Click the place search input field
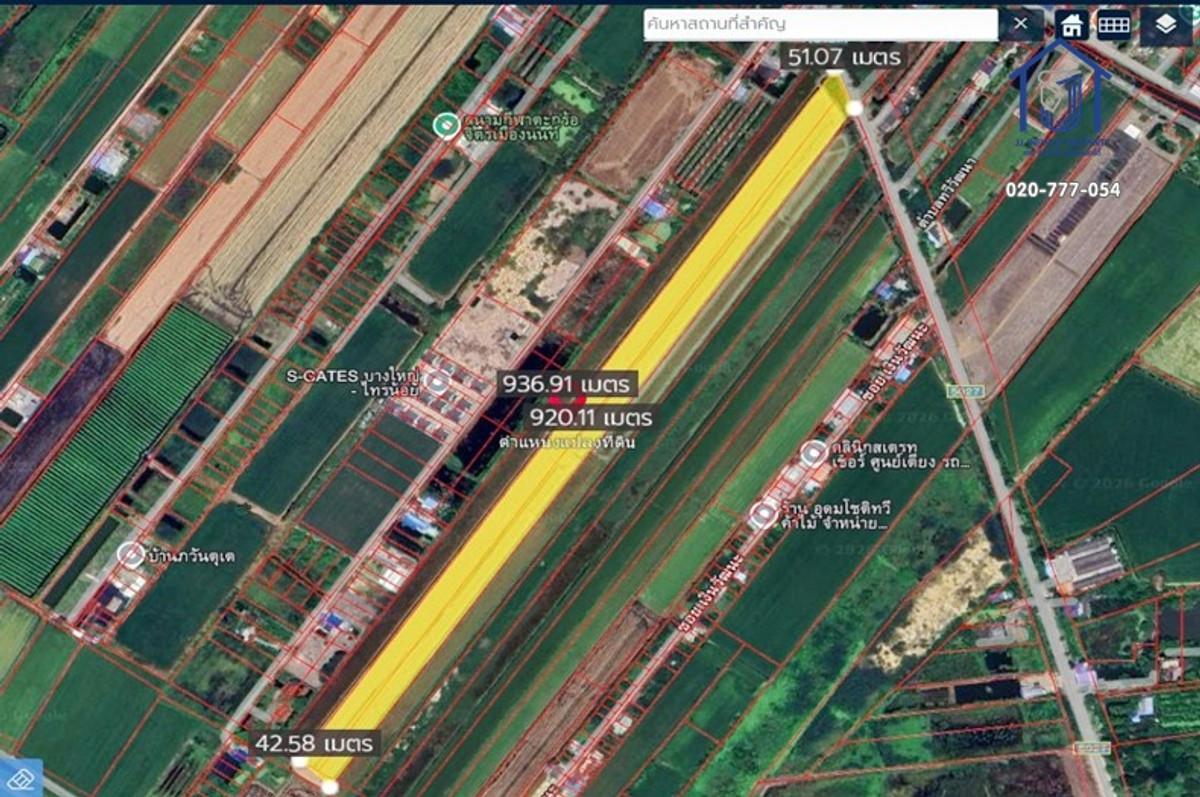The height and width of the screenshot is (797, 1200). pos(820,24)
